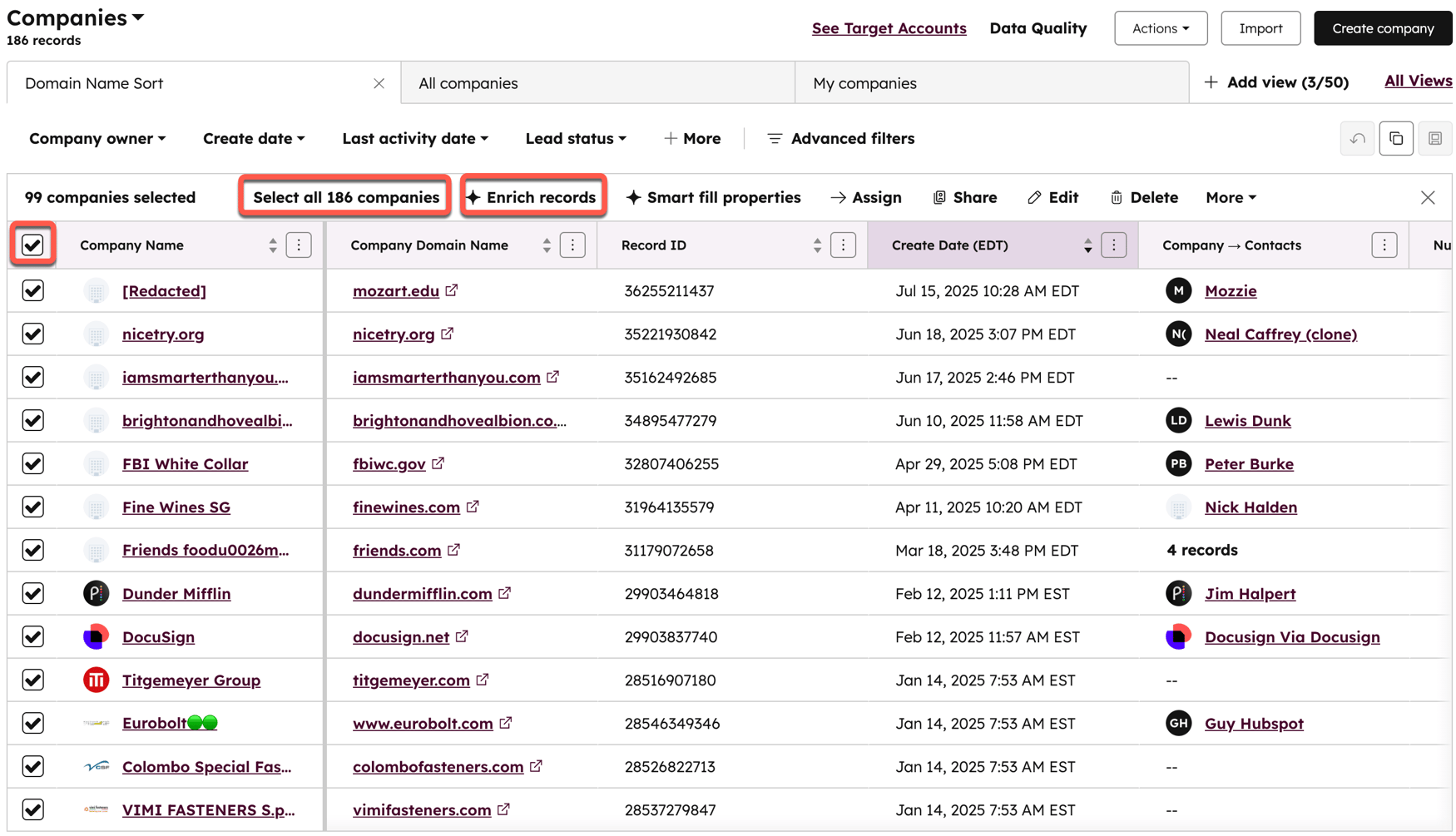Uncheck the DocuSign row checkbox
Image resolution: width=1456 pixels, height=836 pixels.
(32, 636)
